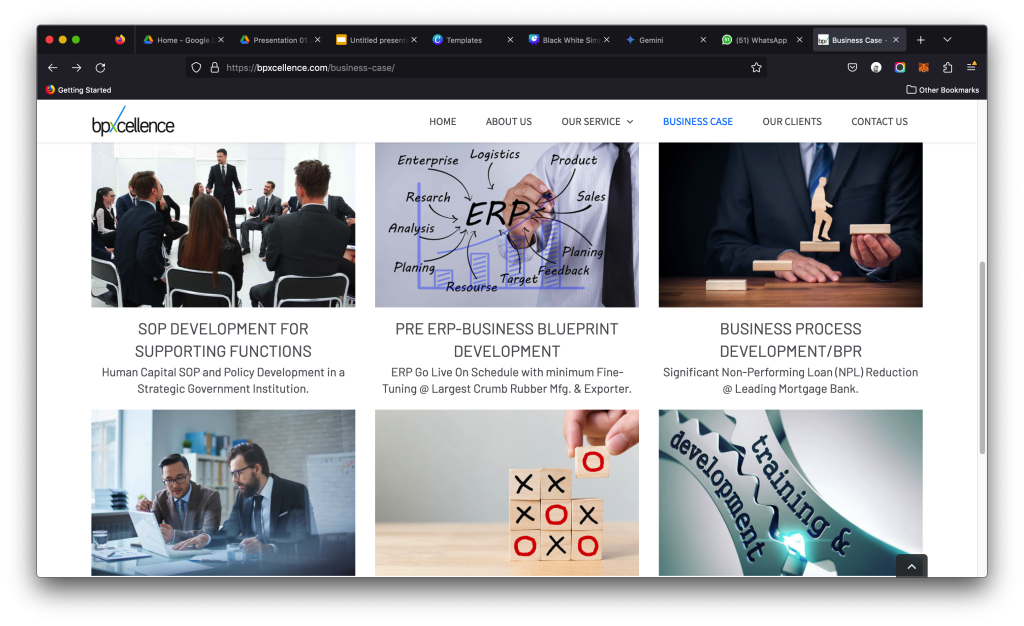
Task: Click the tracking protection shield icon
Action: coord(196,68)
